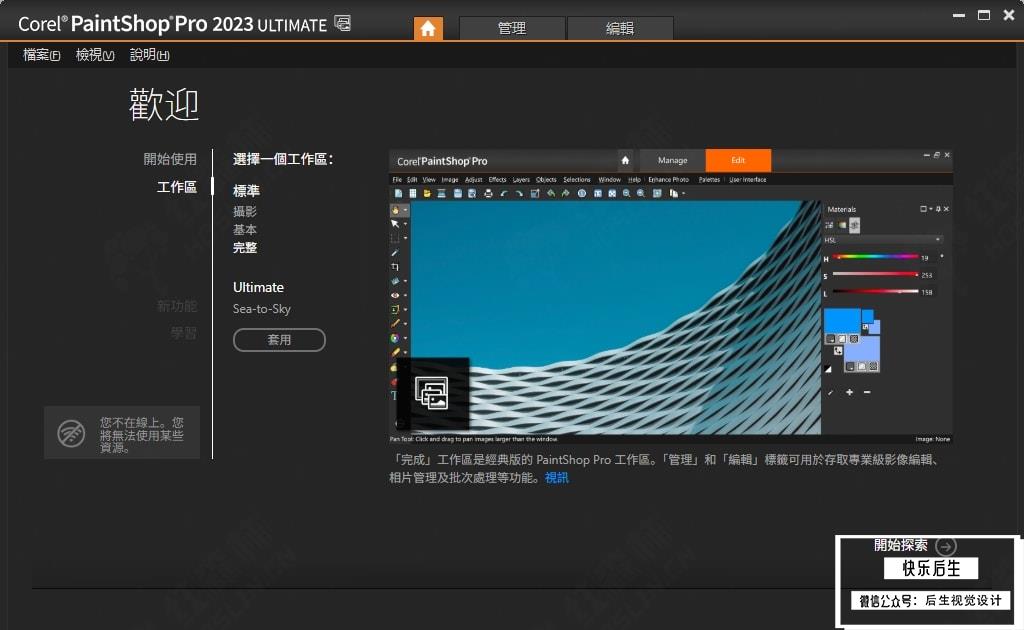Minimize the PaintShop Pro window
Image resolution: width=1024 pixels, height=630 pixels.
click(x=959, y=15)
